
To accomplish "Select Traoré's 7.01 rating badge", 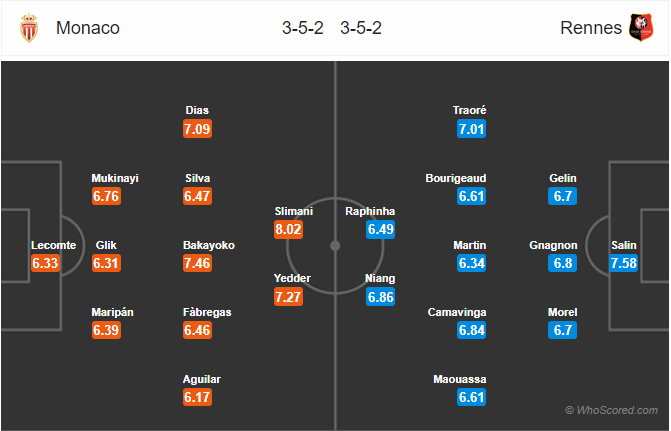I will pos(471,129).
